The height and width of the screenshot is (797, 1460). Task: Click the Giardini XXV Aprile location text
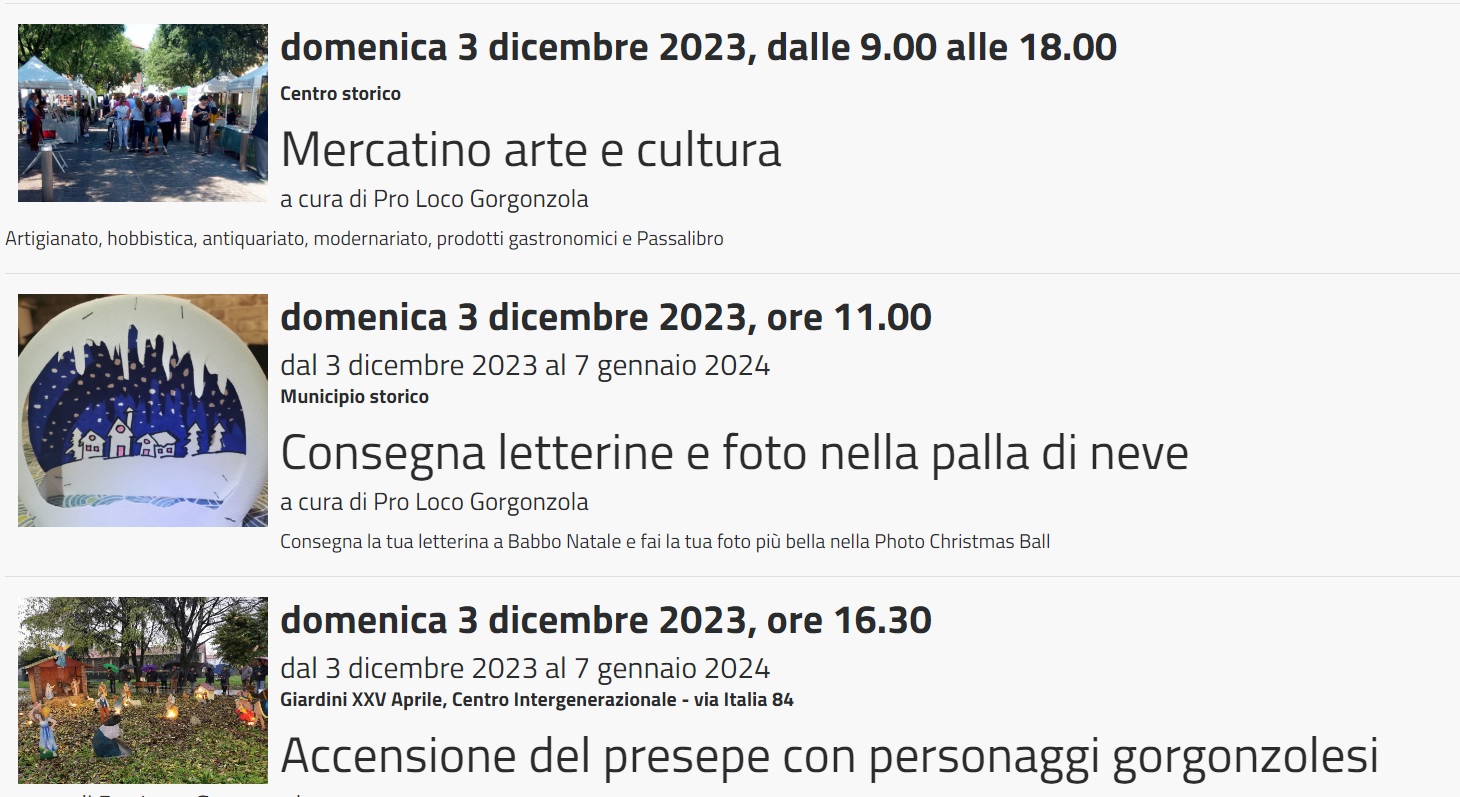tap(536, 700)
